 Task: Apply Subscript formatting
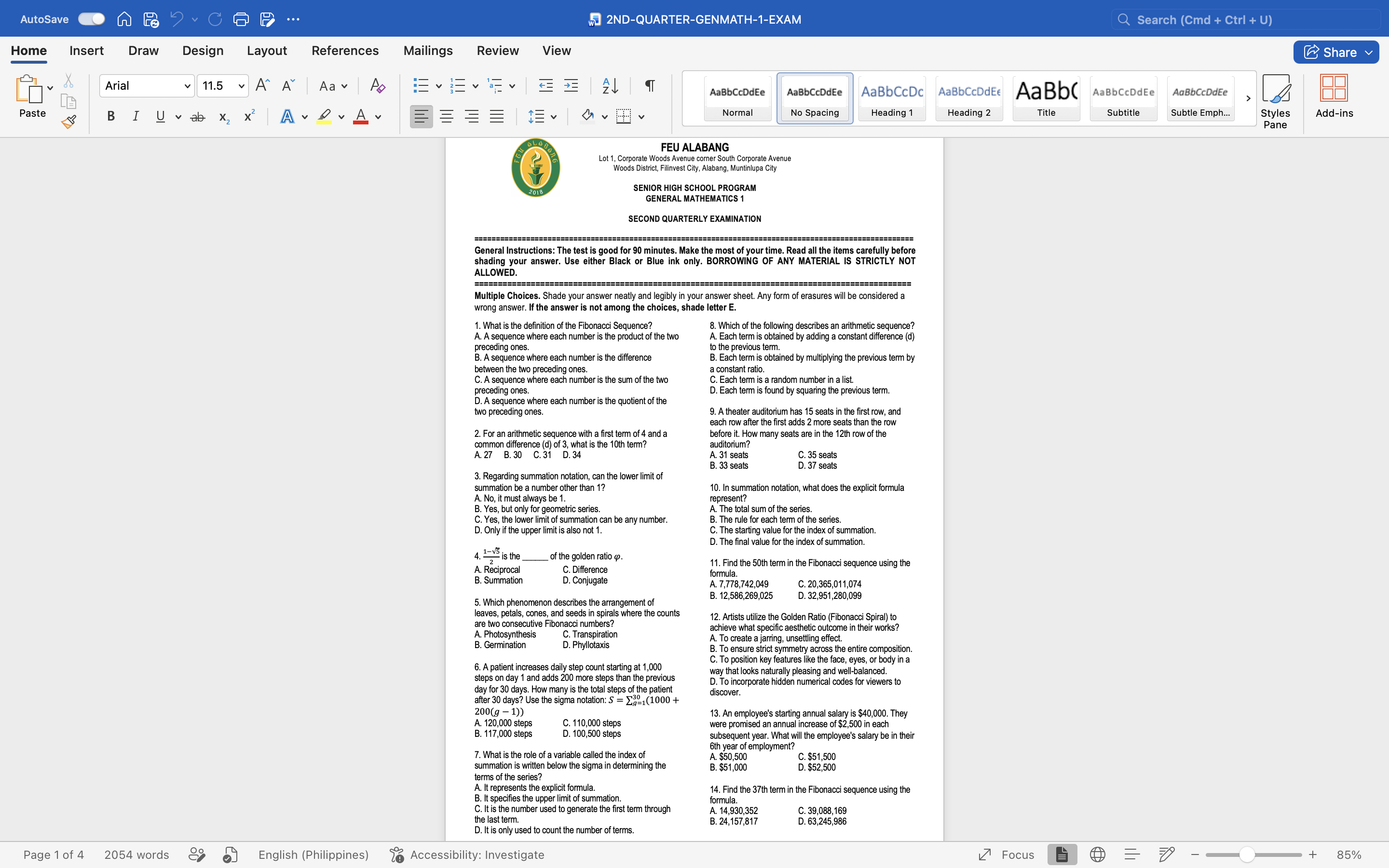224,117
